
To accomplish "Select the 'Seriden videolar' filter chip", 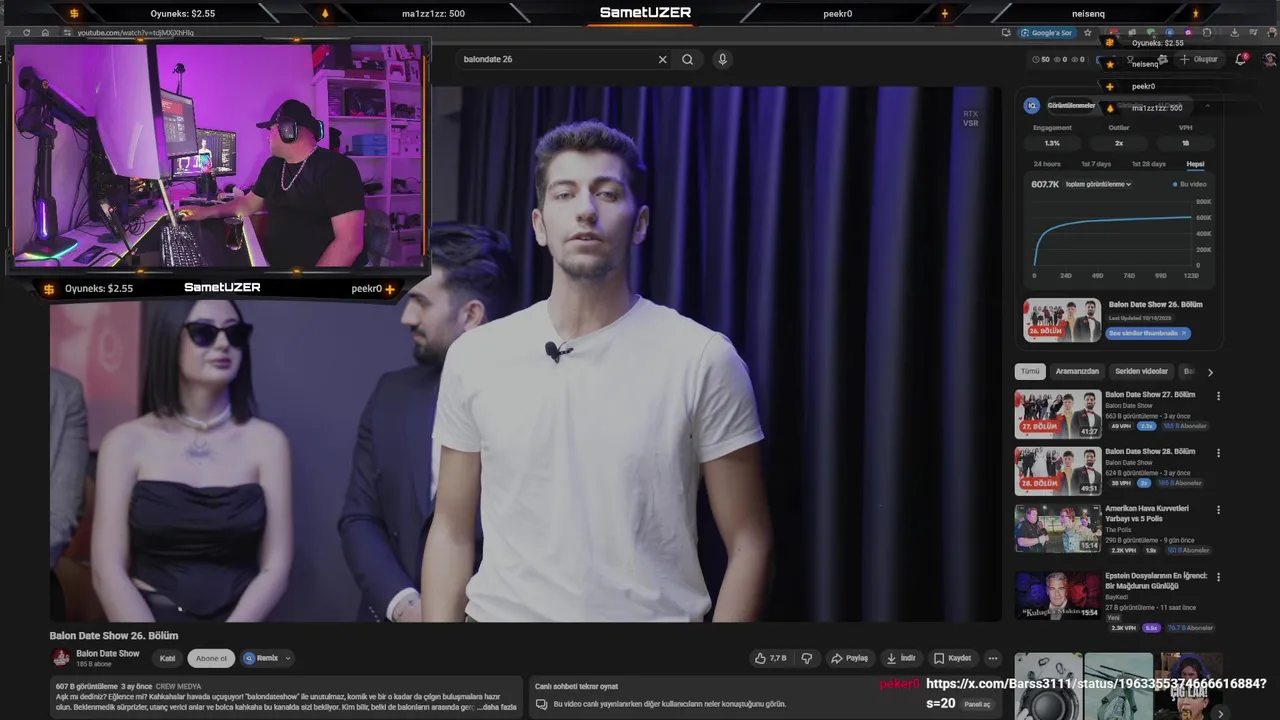I will pyautogui.click(x=1141, y=371).
